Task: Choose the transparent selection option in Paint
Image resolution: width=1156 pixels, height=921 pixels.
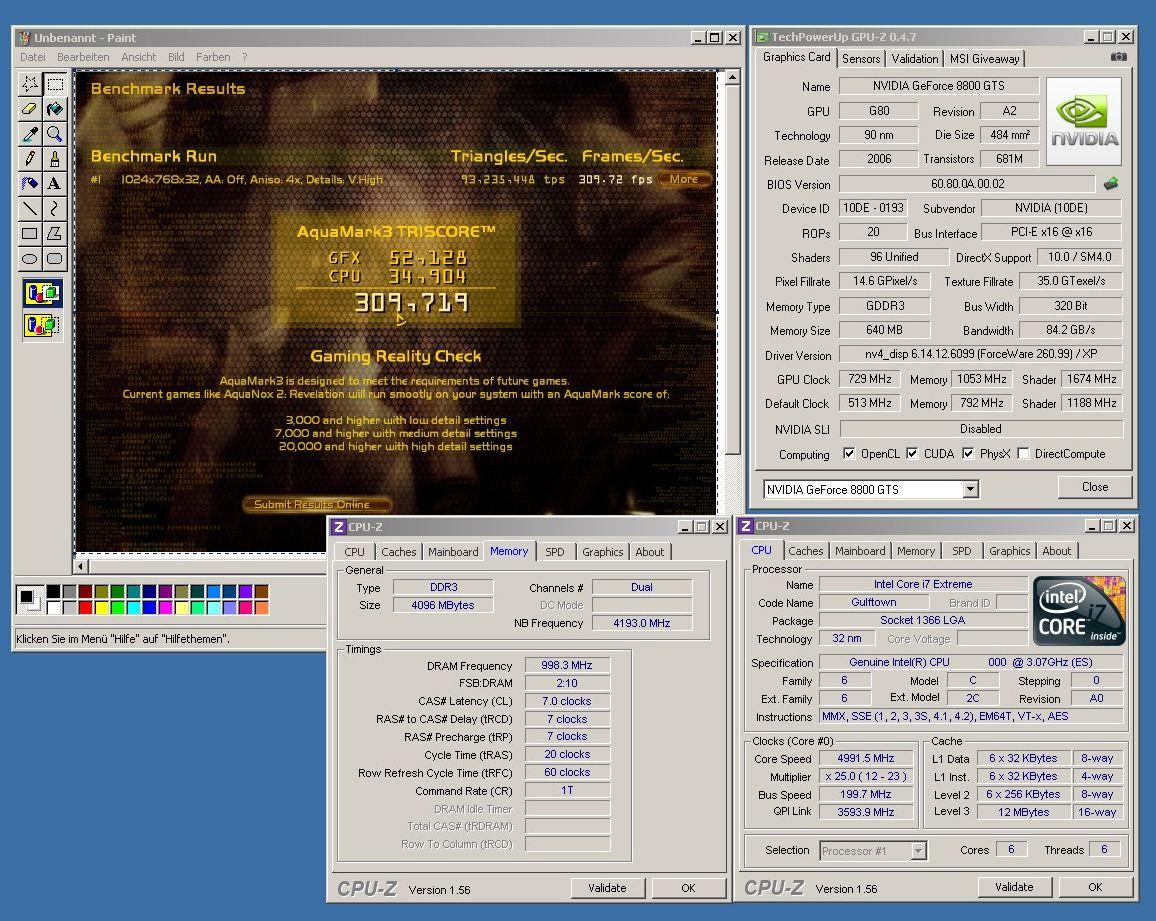Action: point(42,325)
